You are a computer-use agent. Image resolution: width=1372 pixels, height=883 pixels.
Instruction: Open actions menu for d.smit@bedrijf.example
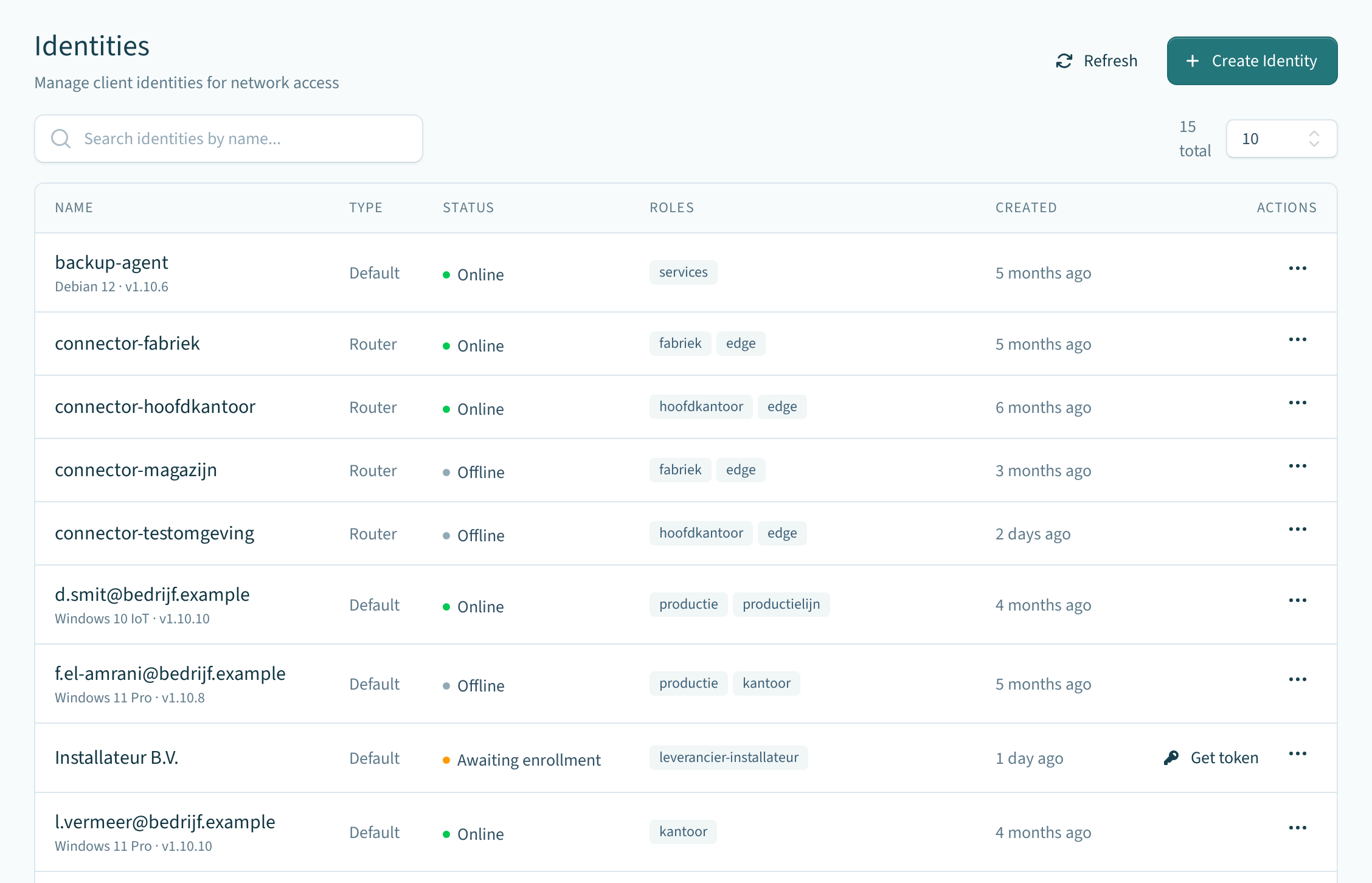pos(1297,600)
